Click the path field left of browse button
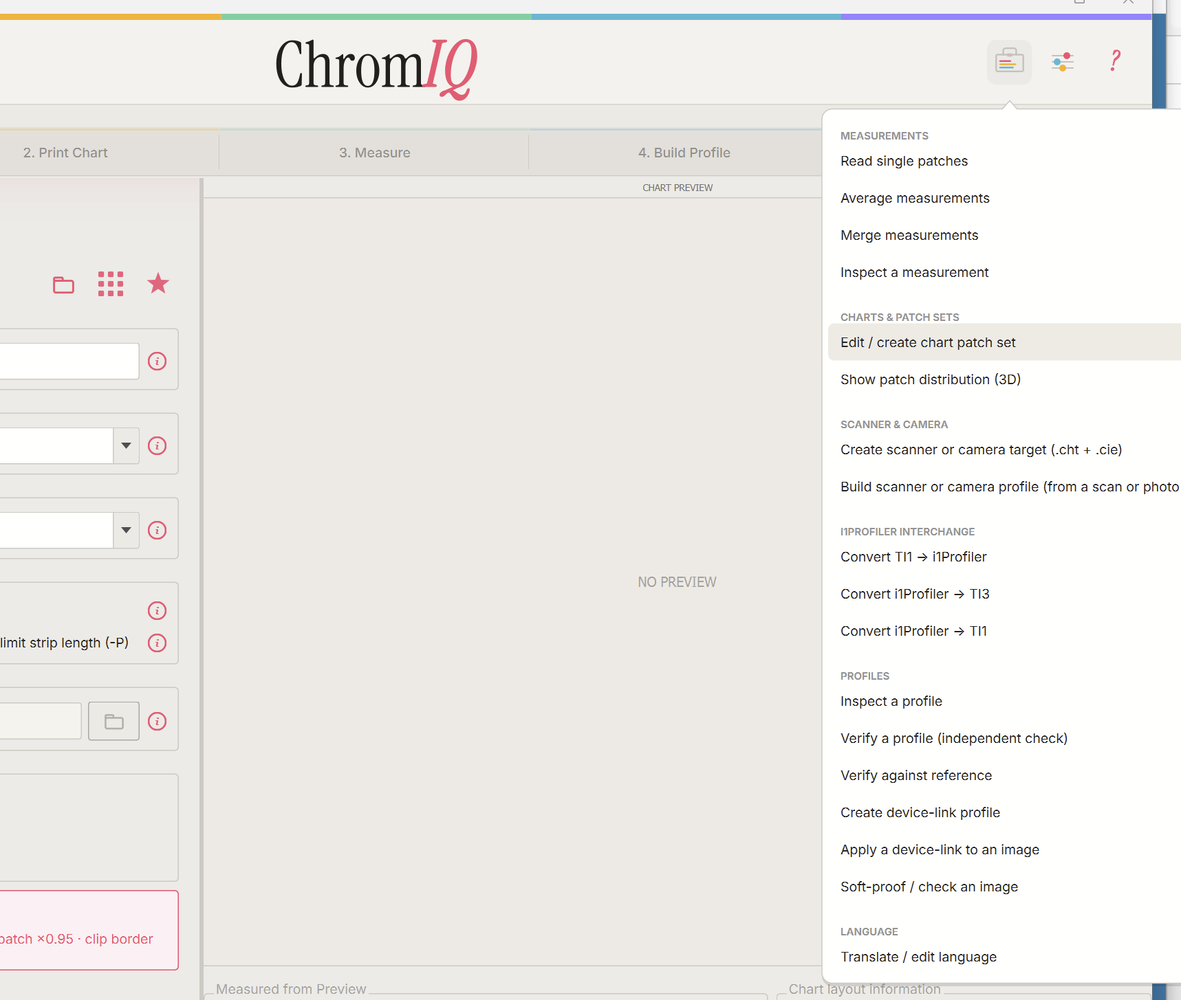Screen dimensions: 1181x1000 (x=41, y=721)
